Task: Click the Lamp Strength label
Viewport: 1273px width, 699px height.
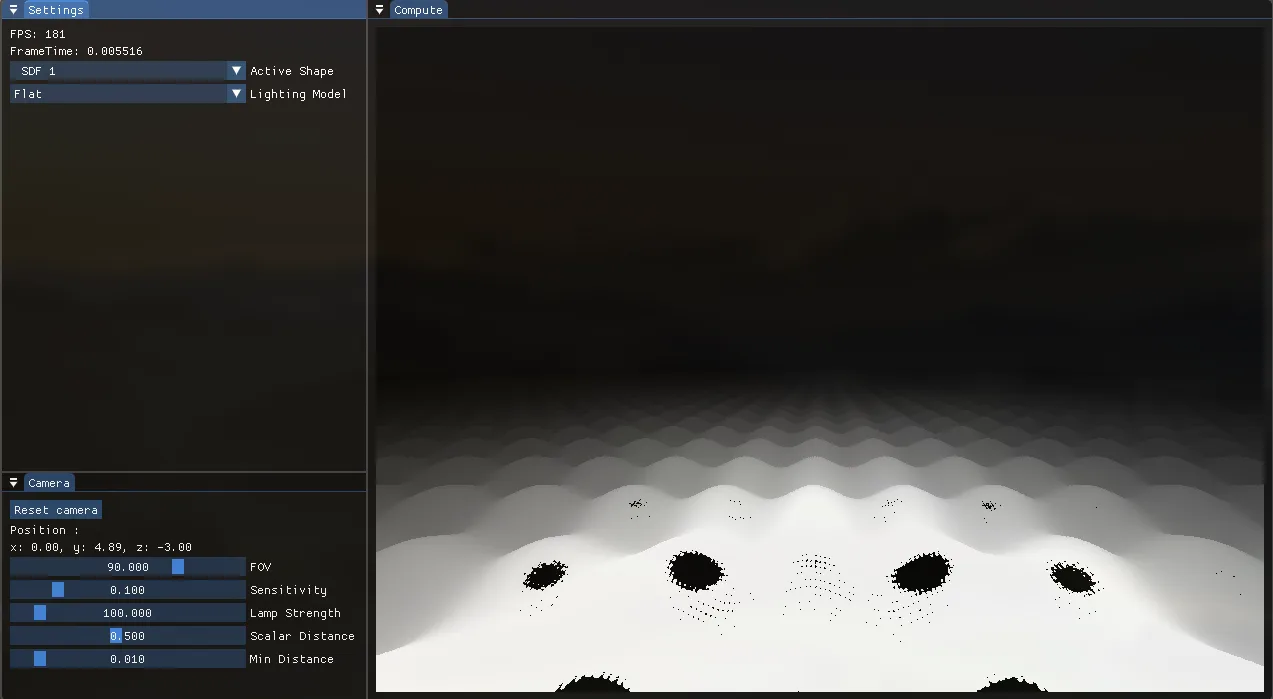Action: [x=295, y=613]
